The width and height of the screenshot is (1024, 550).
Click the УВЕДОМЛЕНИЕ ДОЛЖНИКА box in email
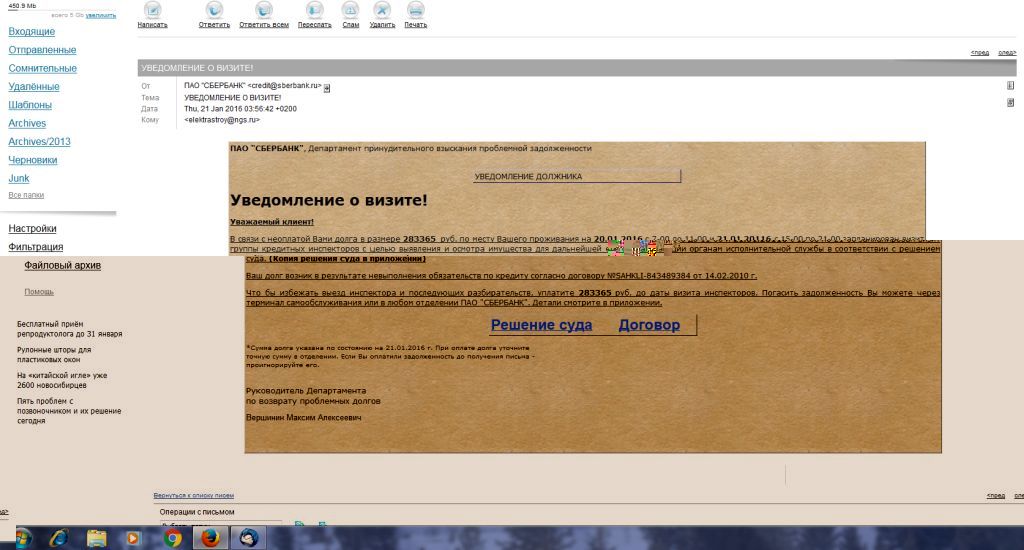pyautogui.click(x=577, y=176)
